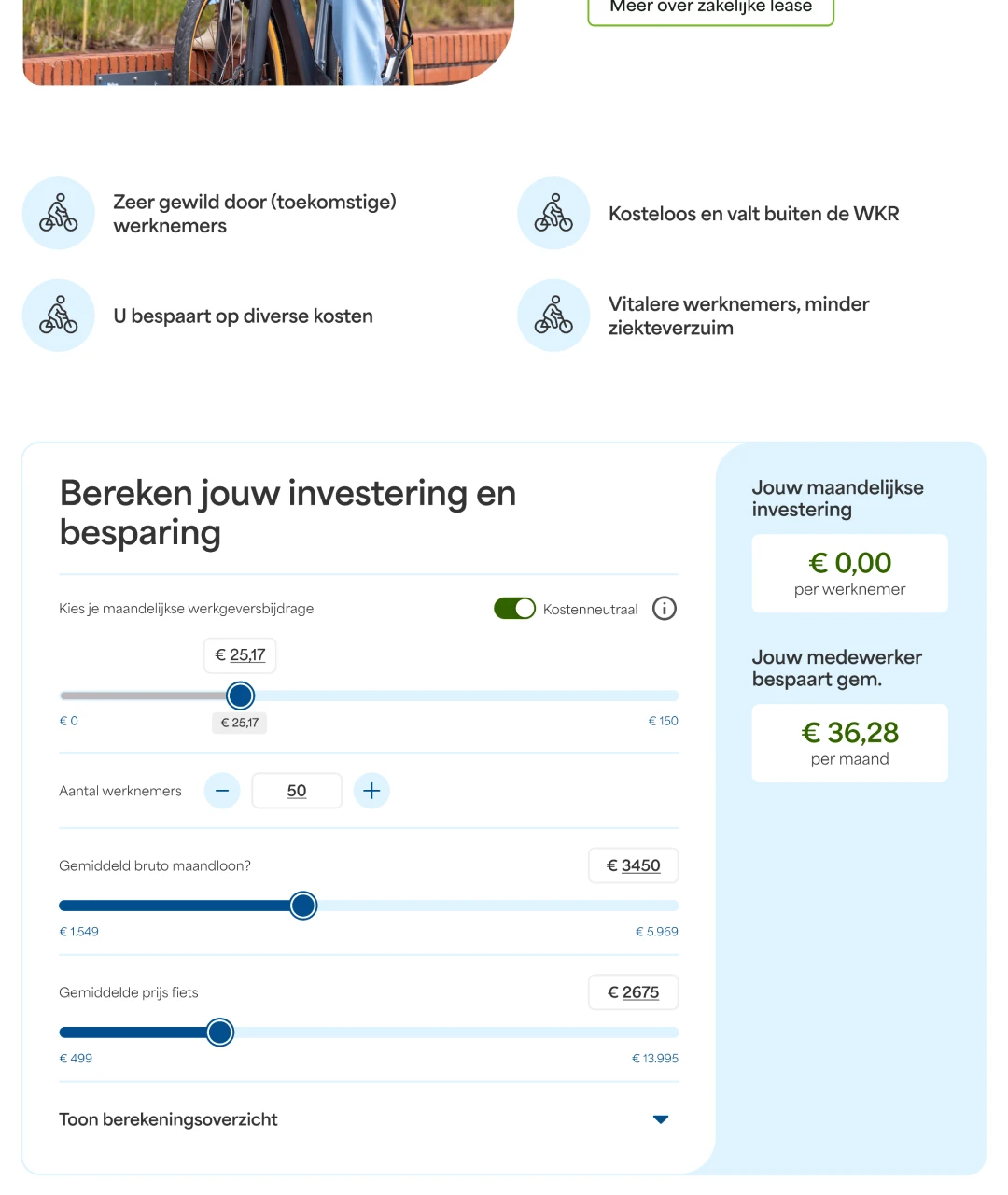Click cyclist icon next to 'Kosteloos en valt buiten de WKR'
The image size is (1008, 1195).
click(553, 213)
